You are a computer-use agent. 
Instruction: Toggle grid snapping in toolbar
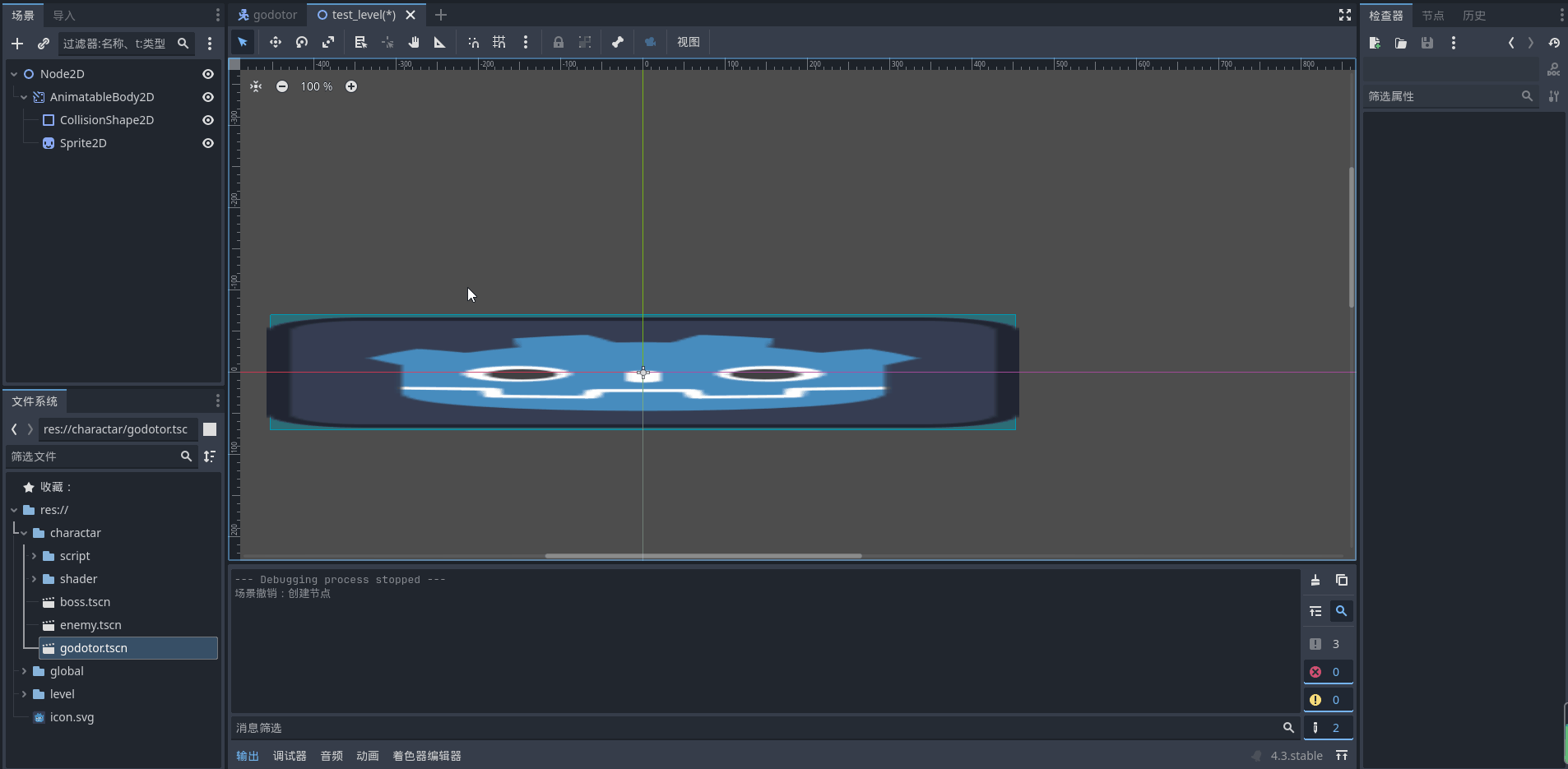(x=499, y=42)
